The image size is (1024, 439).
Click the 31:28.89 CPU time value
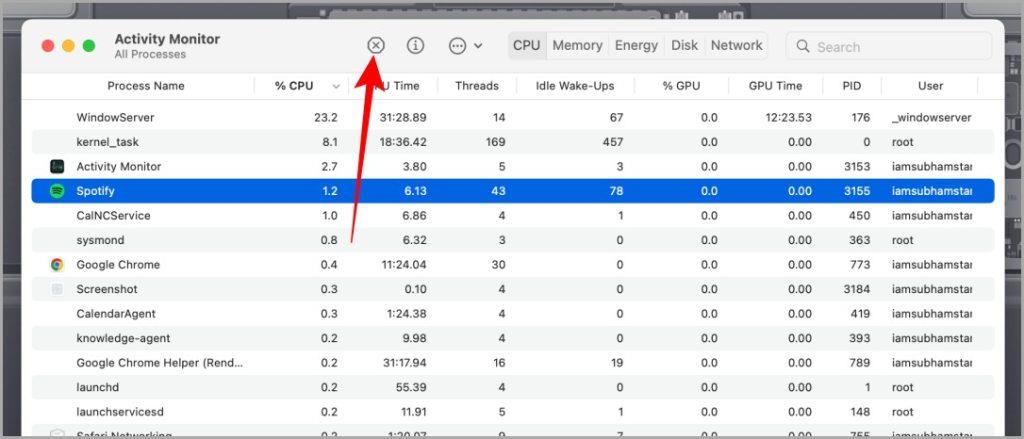(x=403, y=118)
